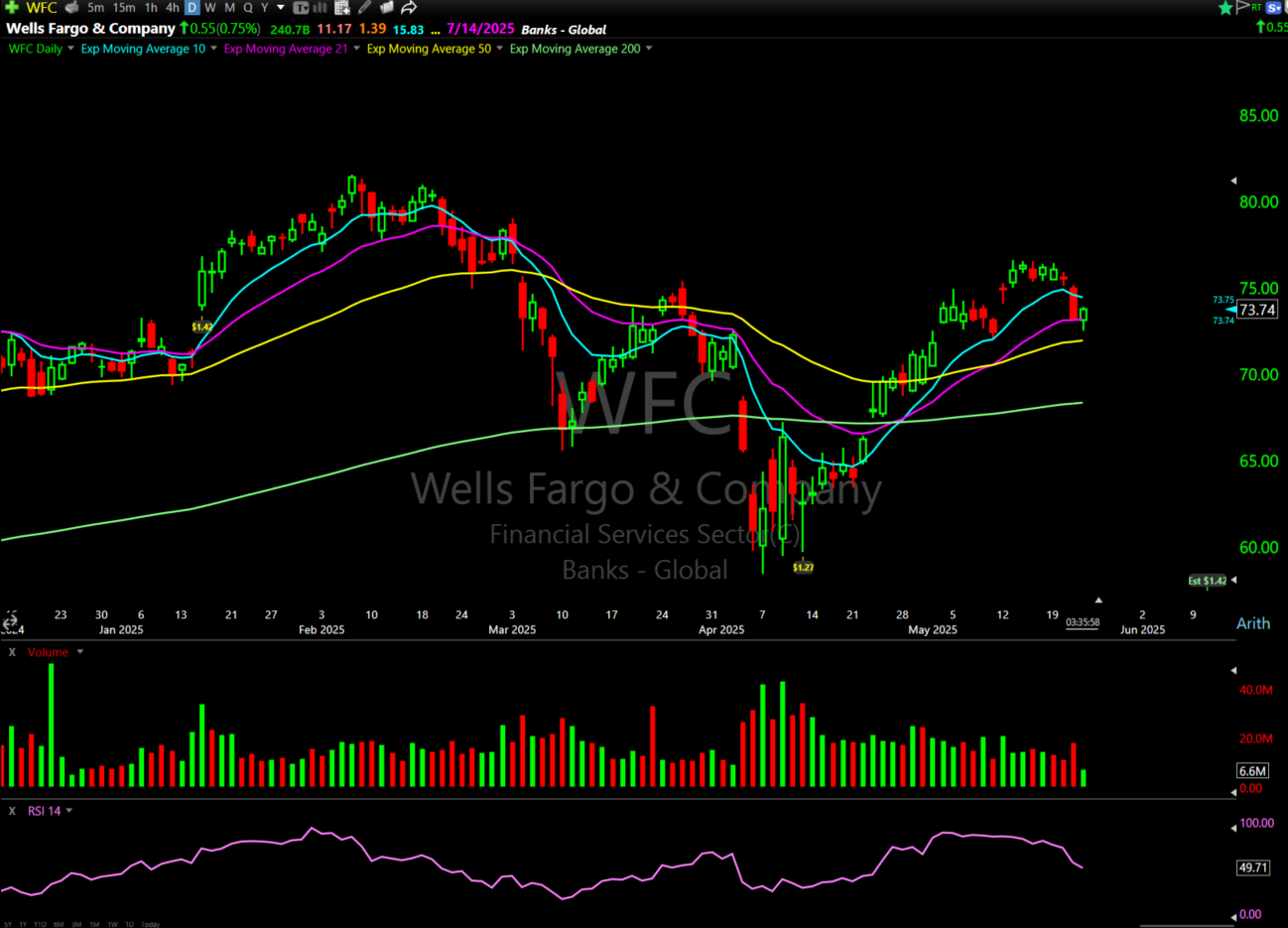Click the bar chart style icon
This screenshot has width=1288, height=928.
[320, 7]
